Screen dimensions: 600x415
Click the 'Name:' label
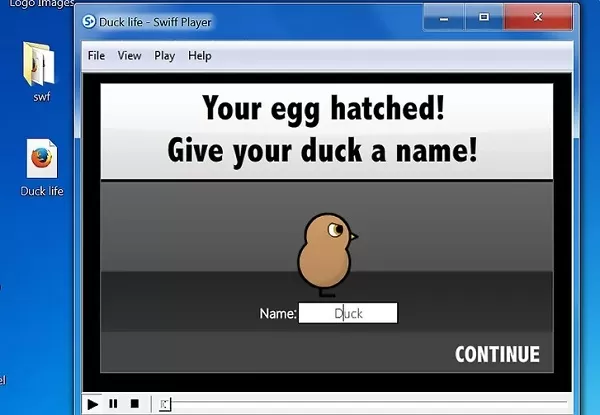click(x=278, y=314)
